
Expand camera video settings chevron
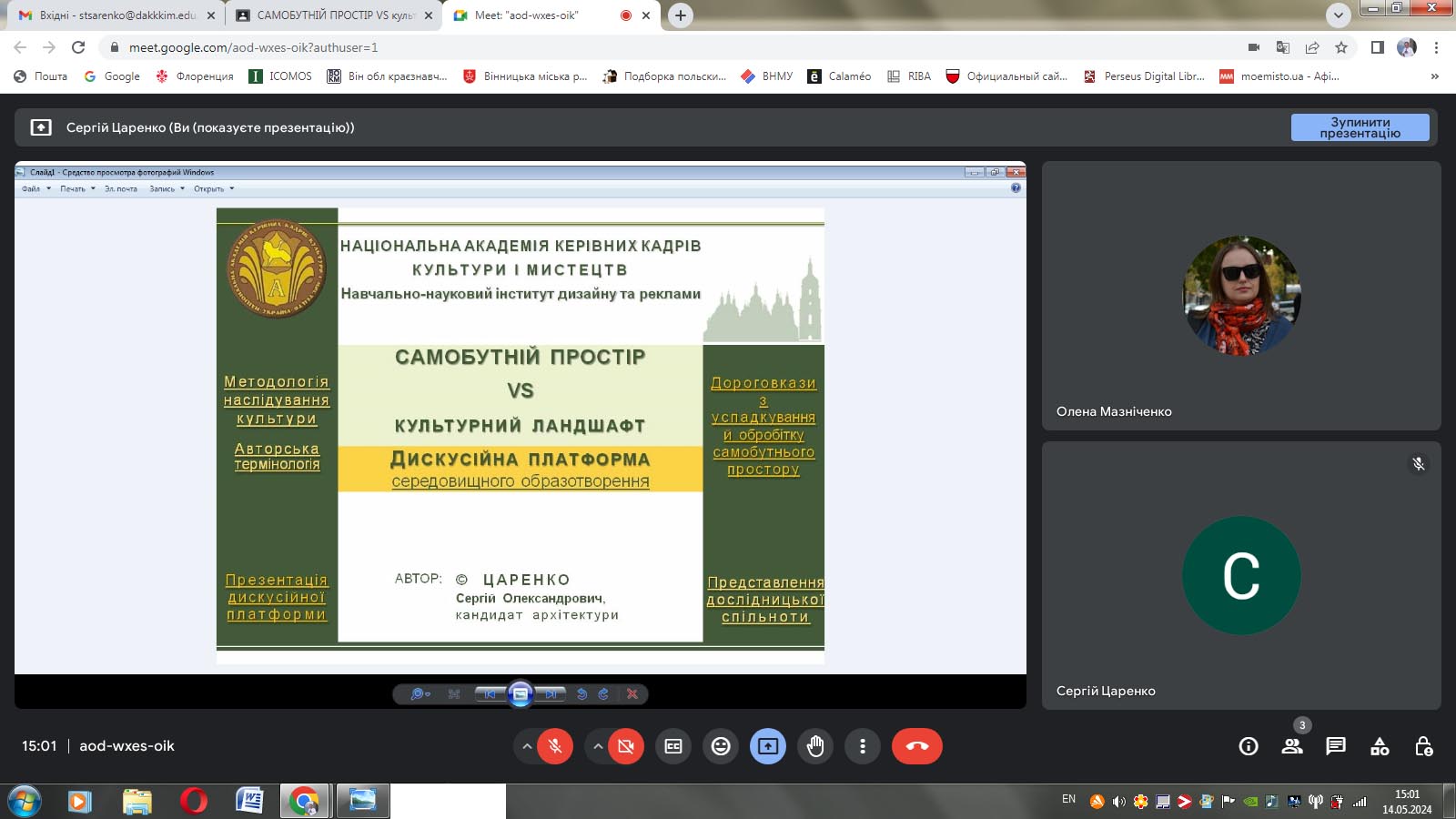click(597, 746)
